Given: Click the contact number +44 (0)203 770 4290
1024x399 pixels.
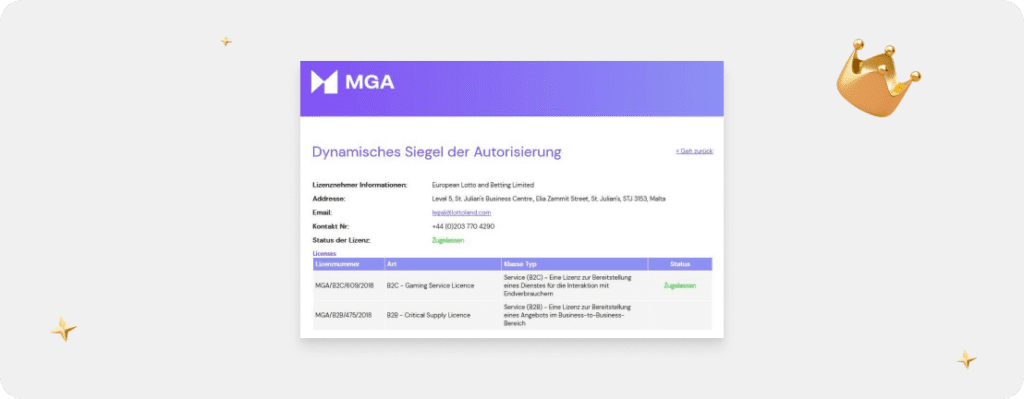Looking at the screenshot, I should [463, 227].
